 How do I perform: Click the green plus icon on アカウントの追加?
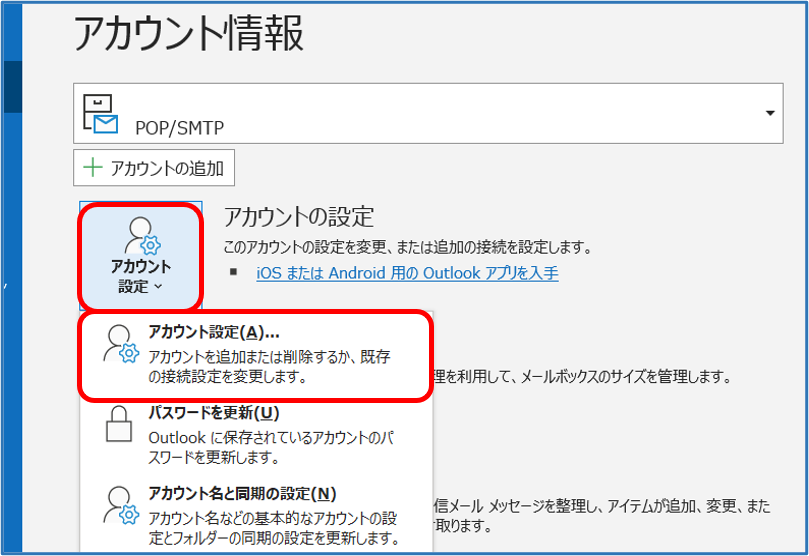point(93,168)
